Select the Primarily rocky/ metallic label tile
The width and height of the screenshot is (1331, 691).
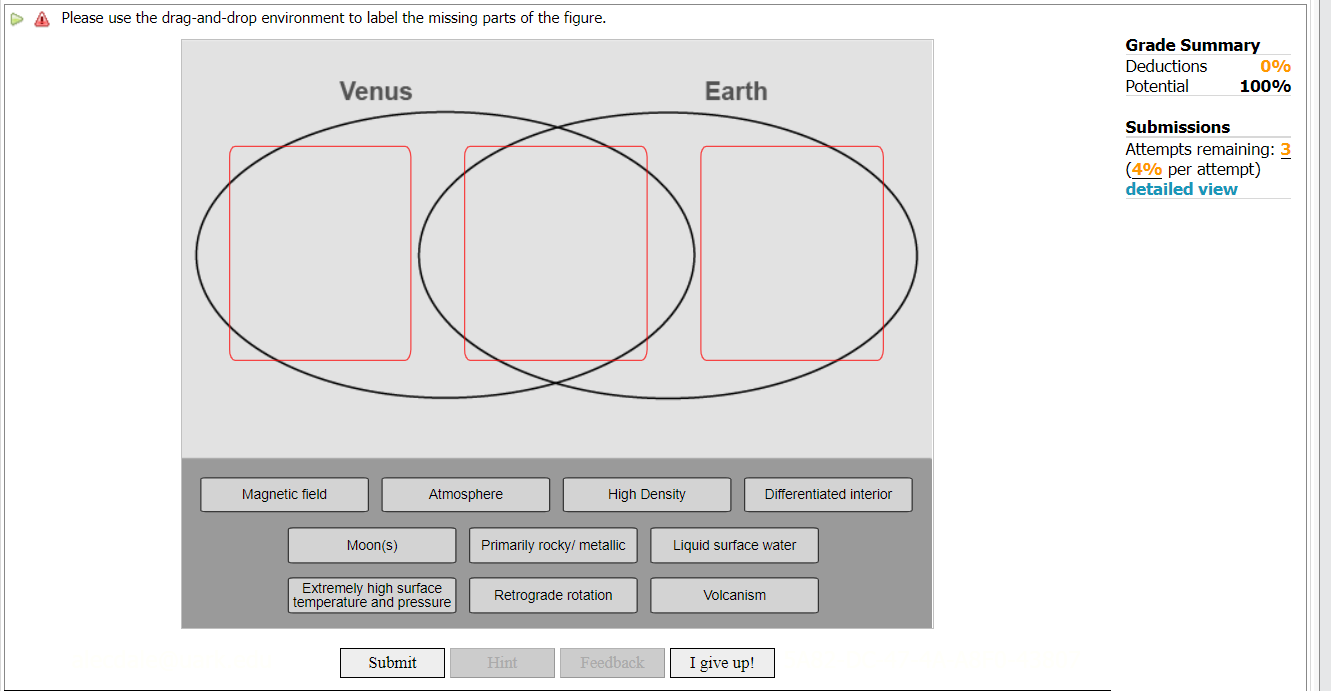click(x=553, y=545)
